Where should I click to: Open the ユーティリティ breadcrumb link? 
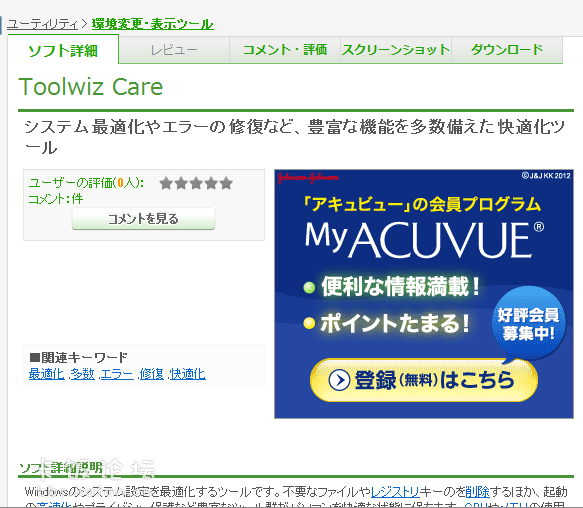point(43,24)
